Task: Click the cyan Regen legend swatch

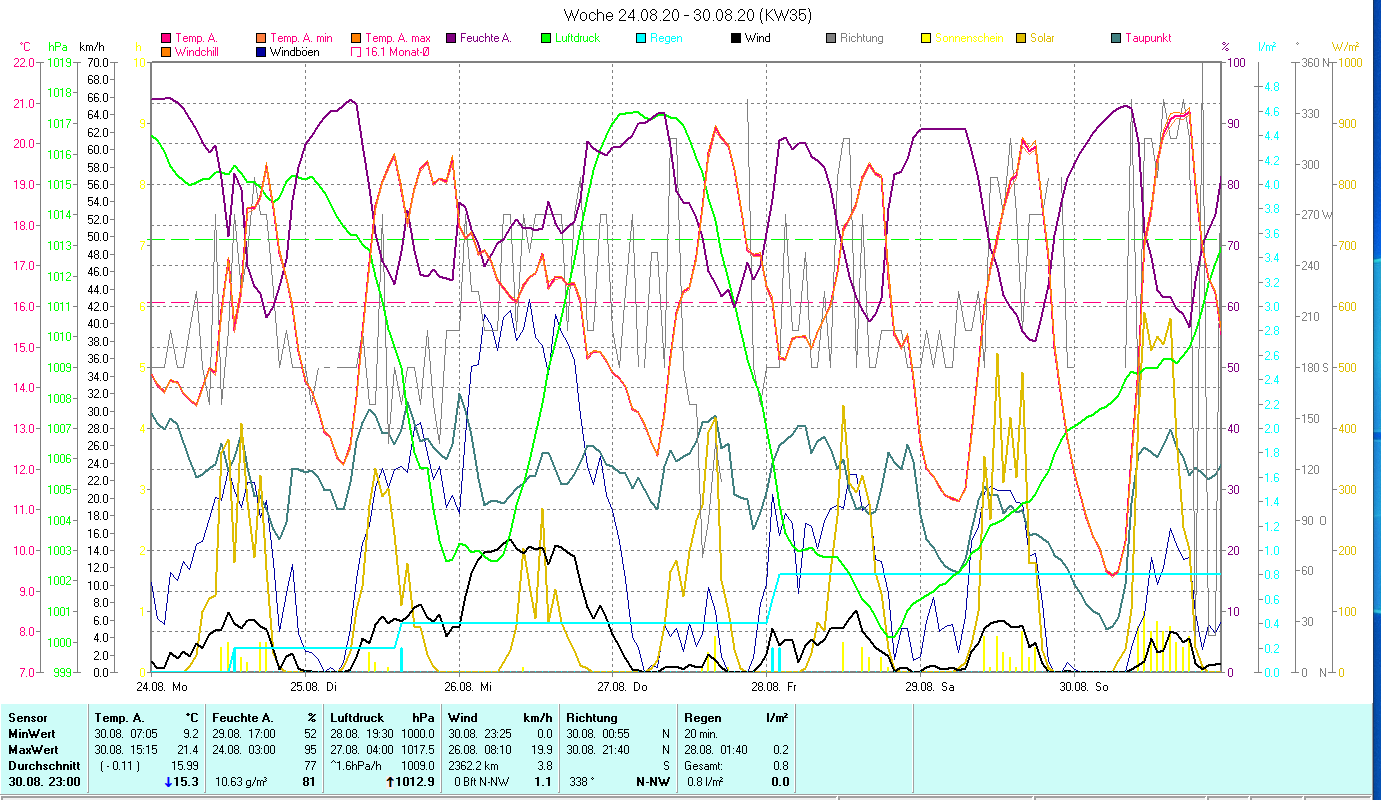Action: pyautogui.click(x=641, y=38)
